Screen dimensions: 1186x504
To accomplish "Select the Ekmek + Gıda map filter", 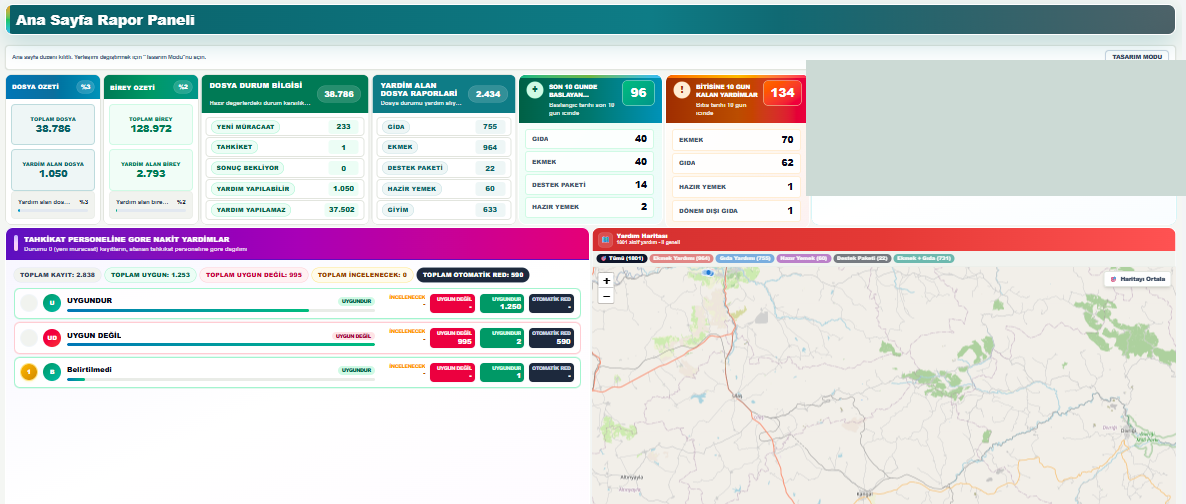I will tap(924, 259).
